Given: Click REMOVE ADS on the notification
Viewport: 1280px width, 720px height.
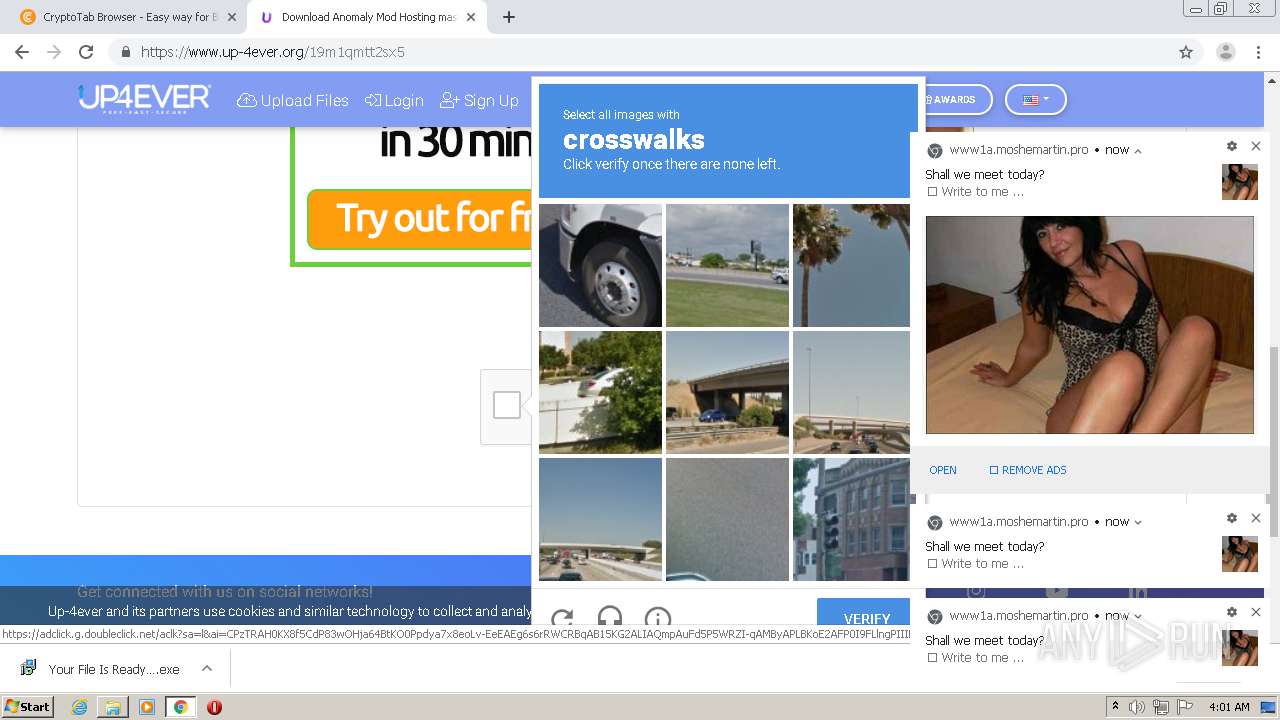Looking at the screenshot, I should click(1028, 470).
